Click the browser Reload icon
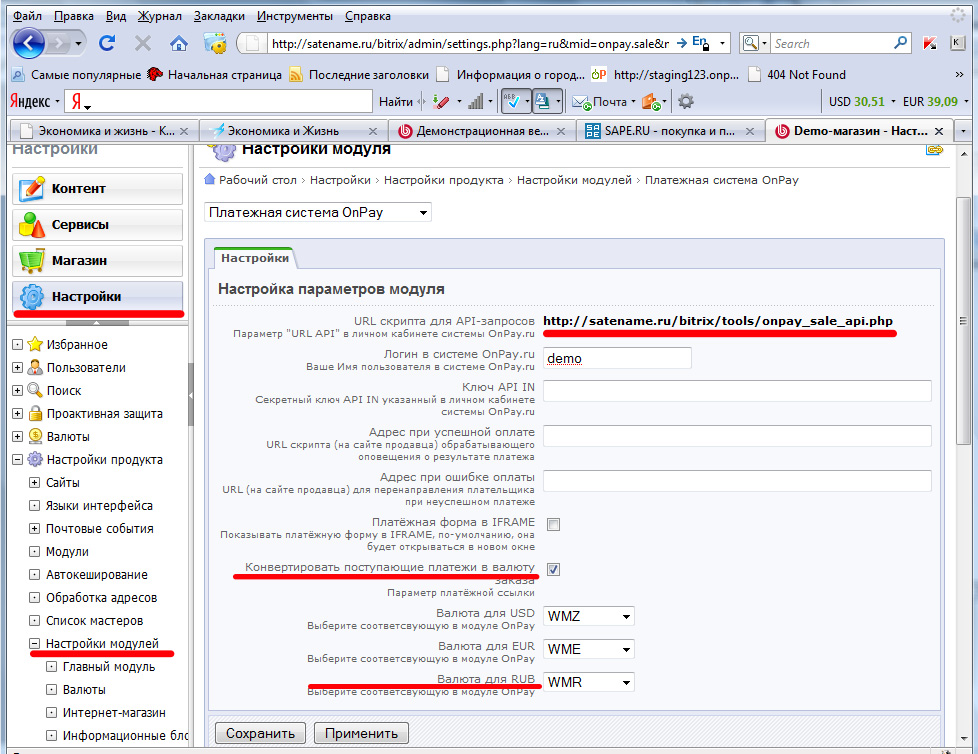Screen dimensions: 978x754 point(107,43)
